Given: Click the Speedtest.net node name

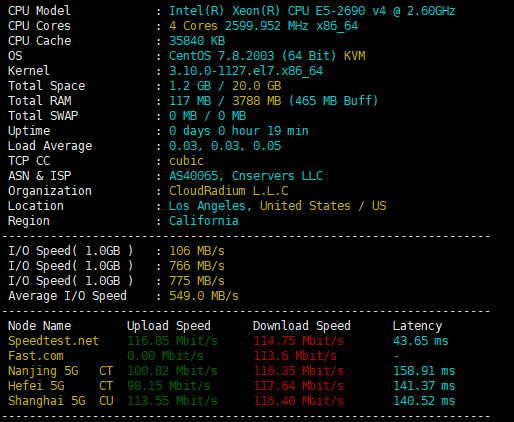Looking at the screenshot, I should pyautogui.click(x=53, y=341).
